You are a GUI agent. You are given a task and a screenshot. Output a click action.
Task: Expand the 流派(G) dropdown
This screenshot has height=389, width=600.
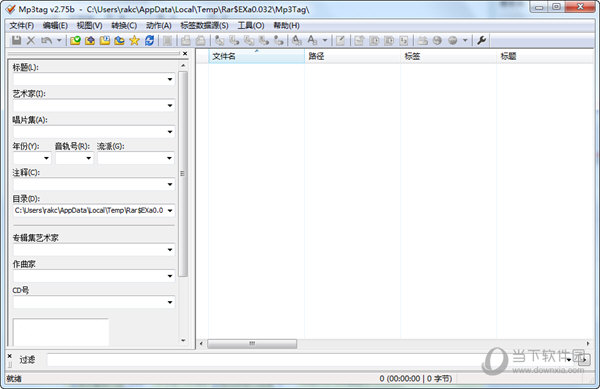(x=170, y=158)
